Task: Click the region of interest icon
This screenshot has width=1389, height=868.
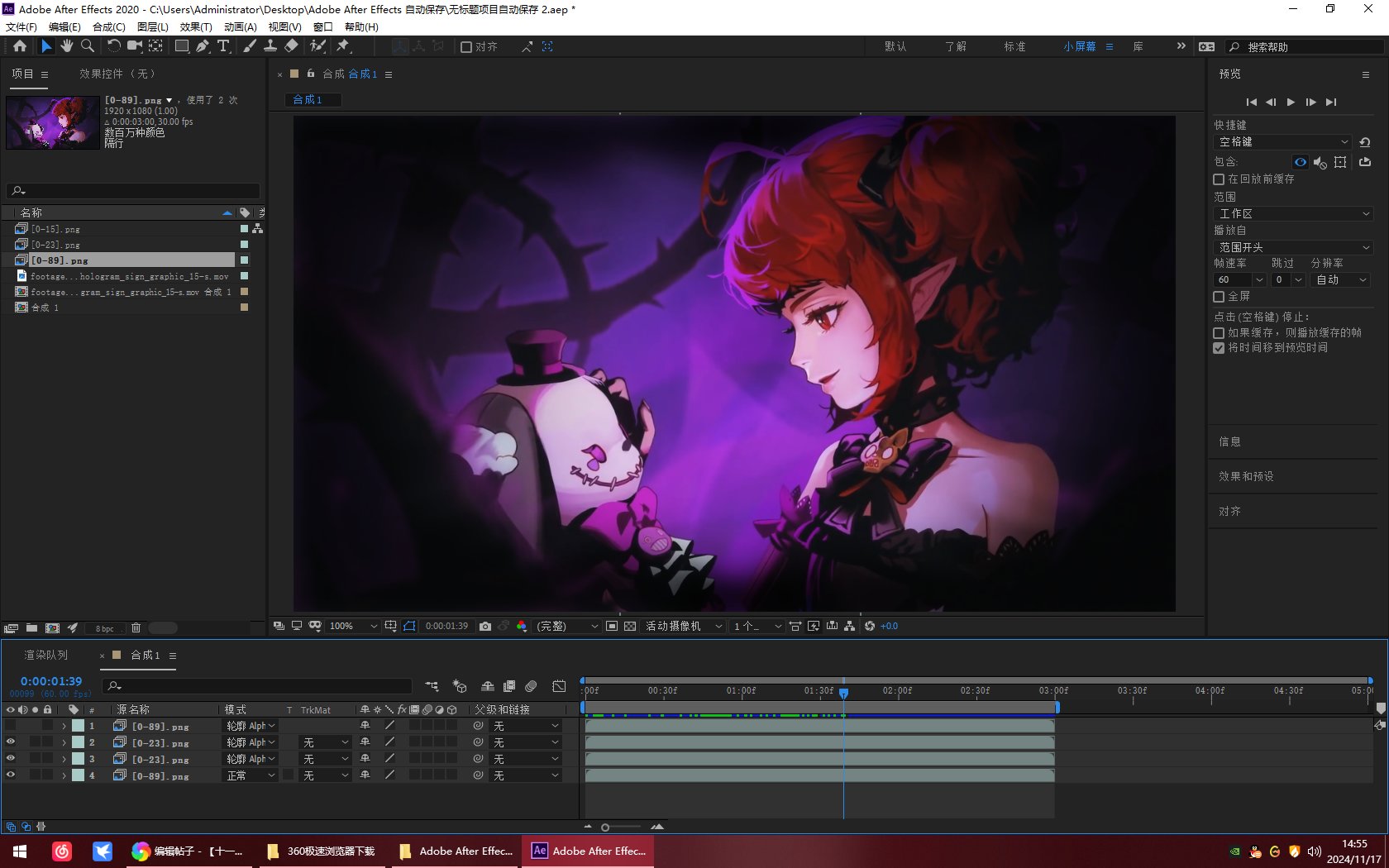Action: (x=612, y=627)
